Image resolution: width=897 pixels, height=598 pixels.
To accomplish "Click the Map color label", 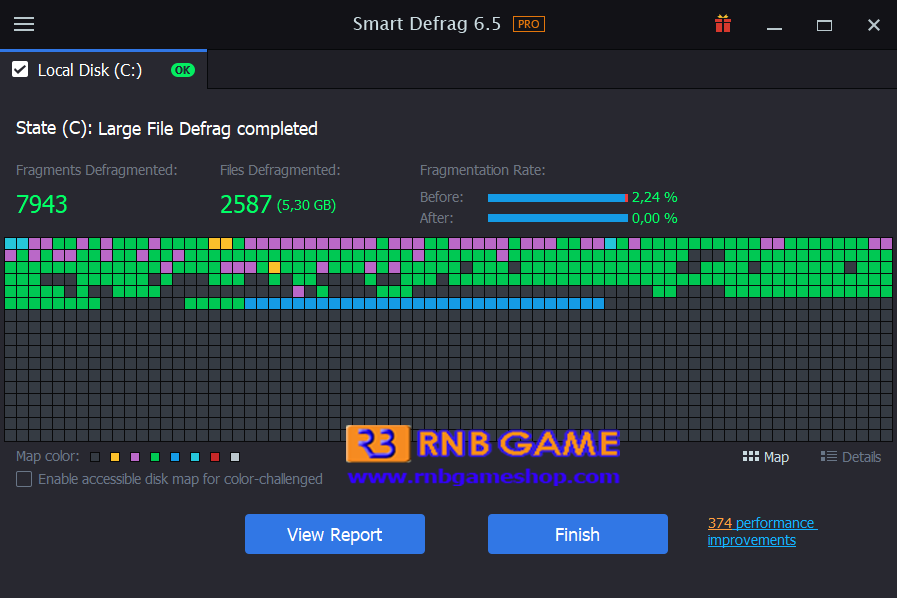I will [47, 456].
